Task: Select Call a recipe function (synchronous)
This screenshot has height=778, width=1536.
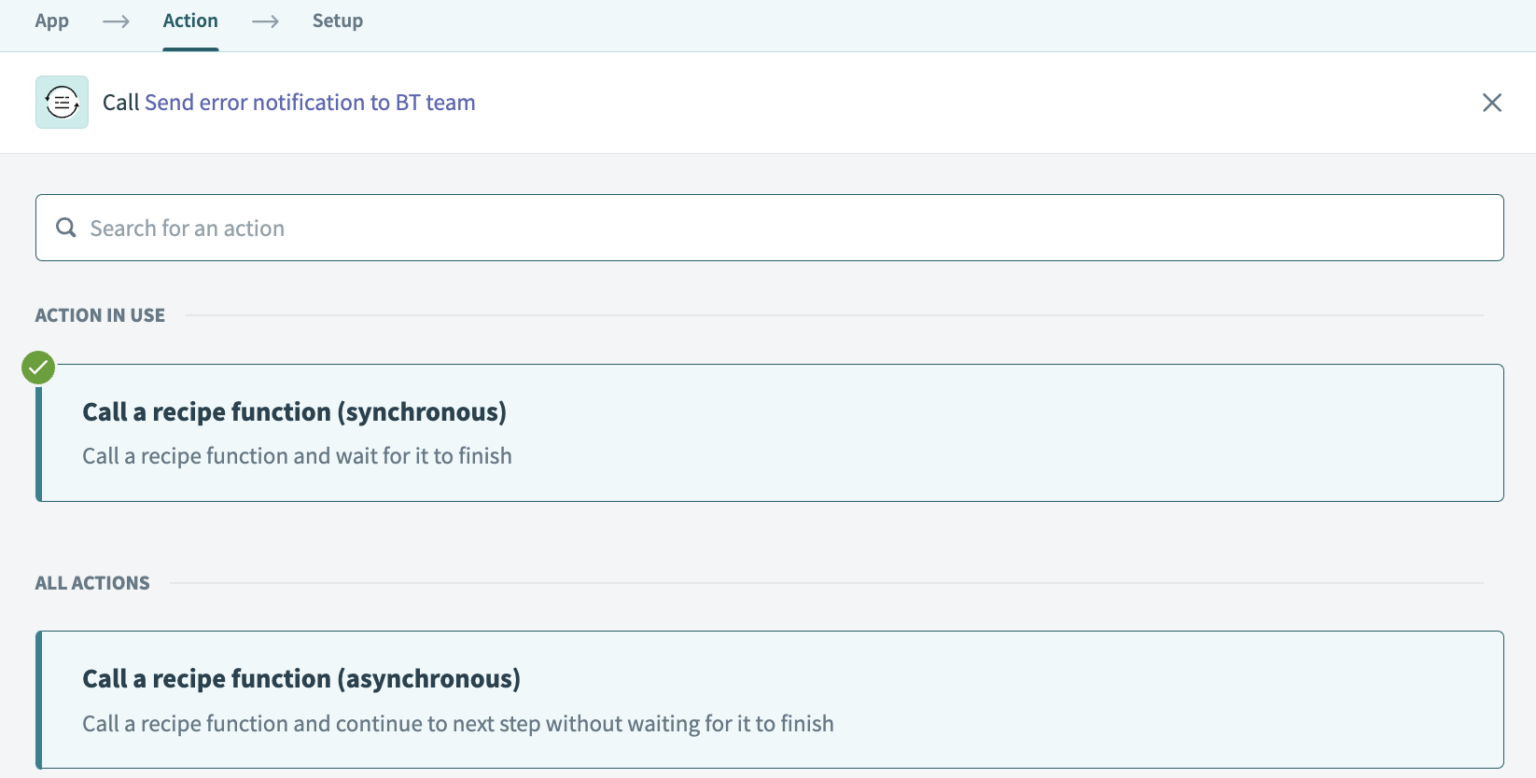Action: coord(770,432)
